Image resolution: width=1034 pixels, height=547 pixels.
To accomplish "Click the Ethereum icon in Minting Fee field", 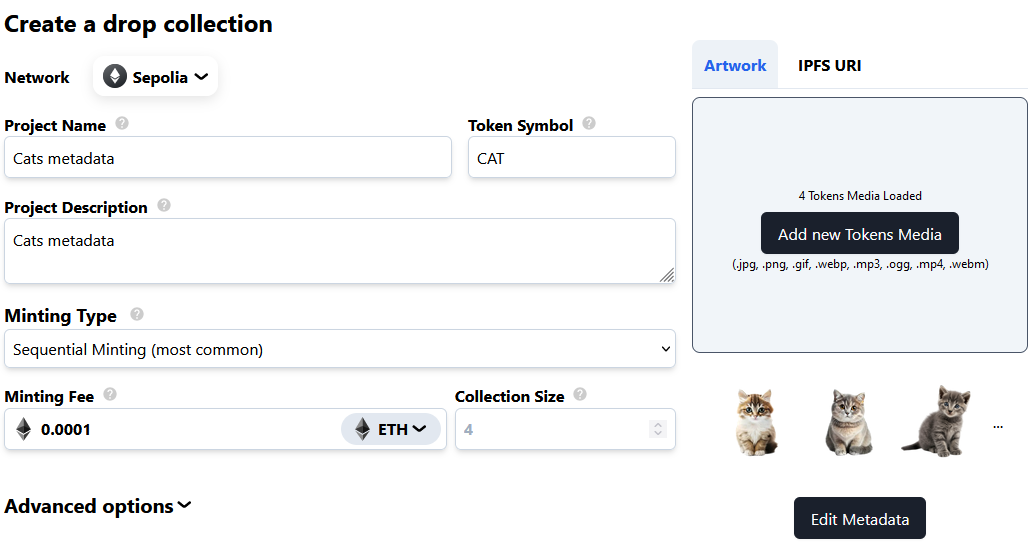I will point(24,429).
